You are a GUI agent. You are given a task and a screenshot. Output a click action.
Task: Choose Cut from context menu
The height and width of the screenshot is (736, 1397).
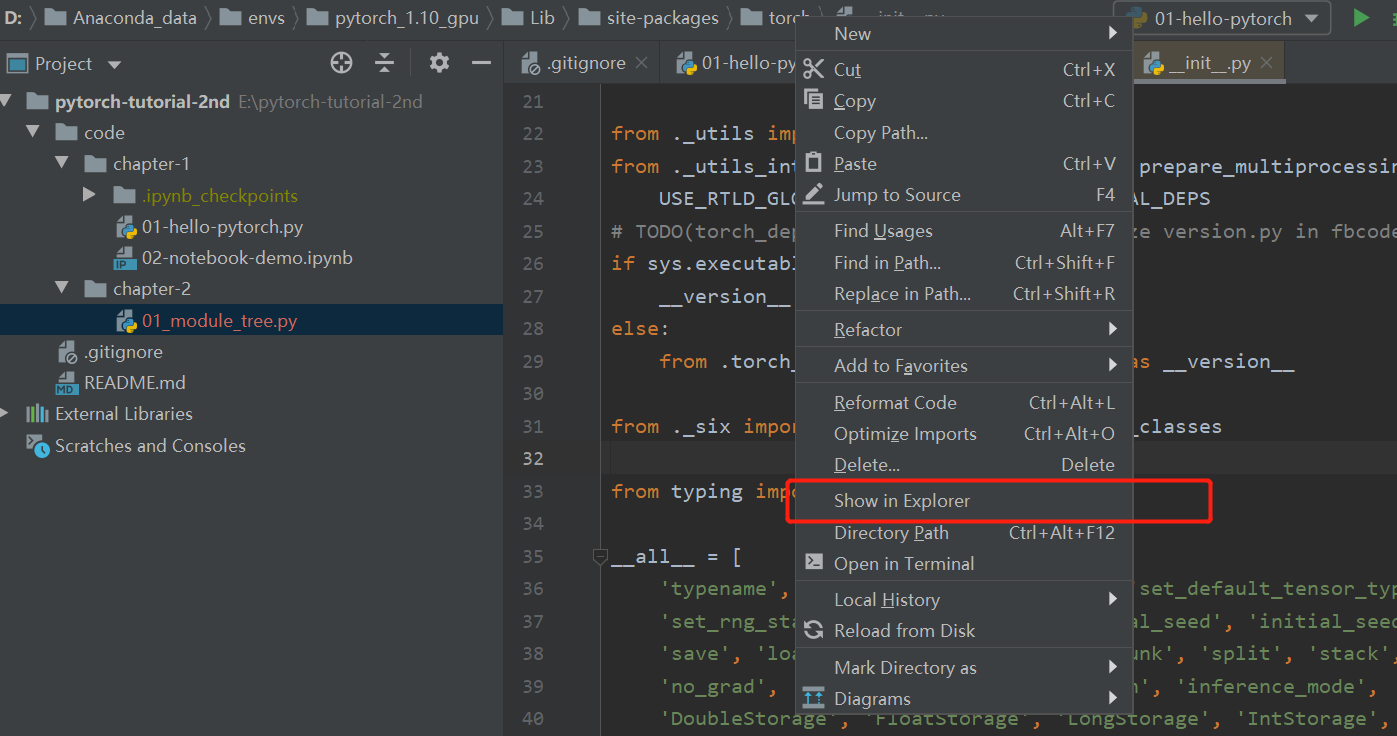point(964,69)
